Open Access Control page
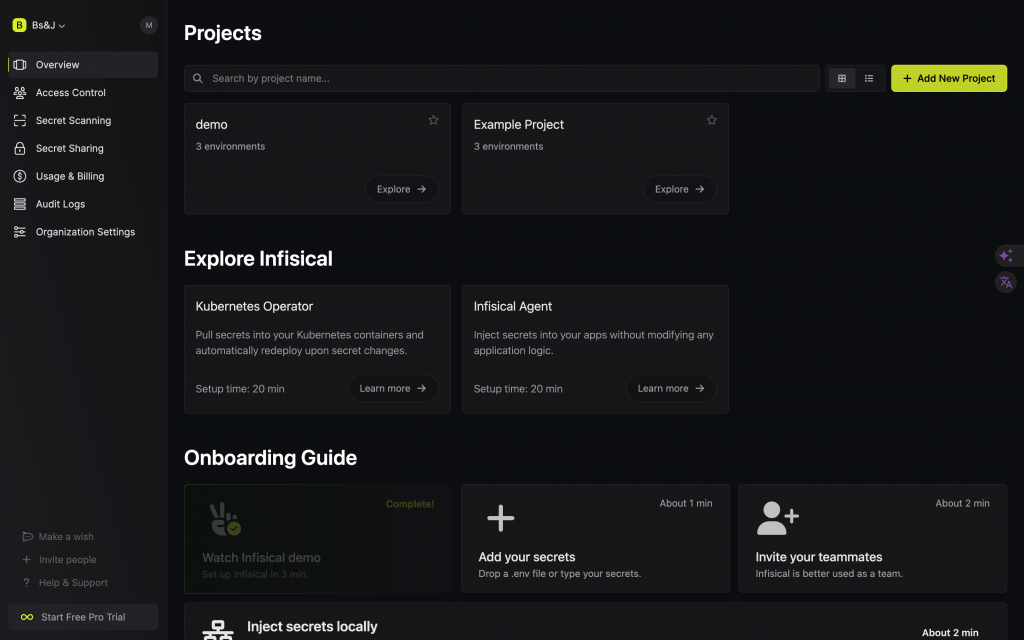 (83, 93)
